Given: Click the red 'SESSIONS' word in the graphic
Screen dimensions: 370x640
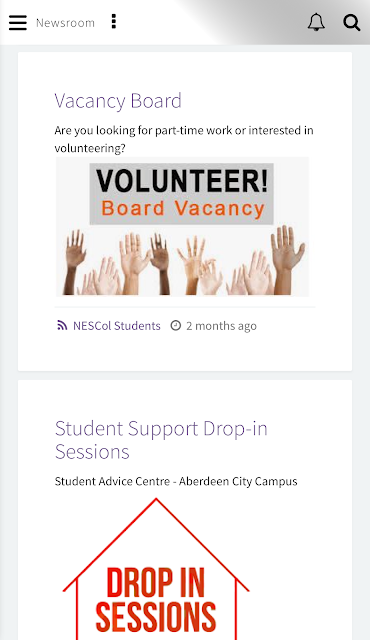Looking at the screenshot, I should (156, 617).
